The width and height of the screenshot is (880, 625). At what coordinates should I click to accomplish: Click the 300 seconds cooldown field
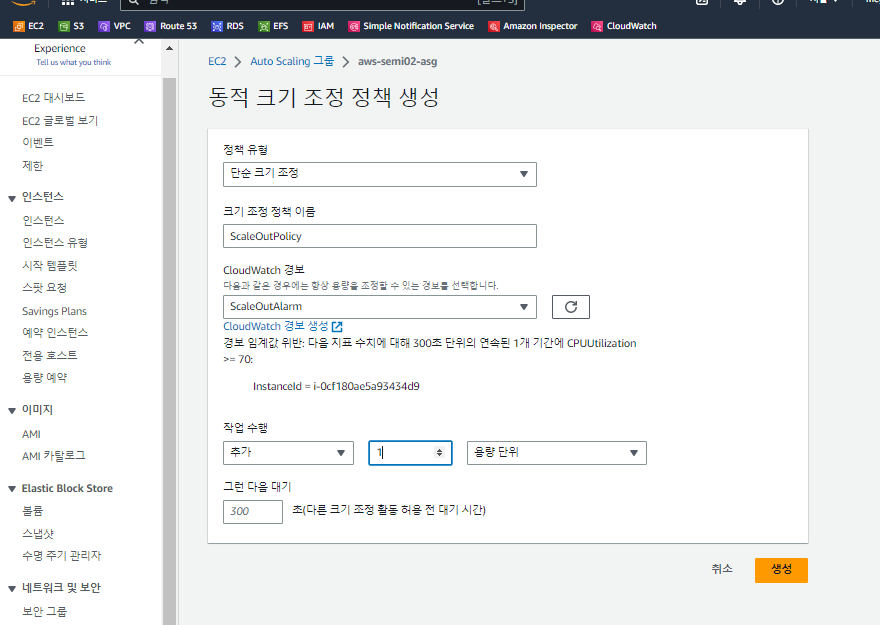tap(253, 512)
